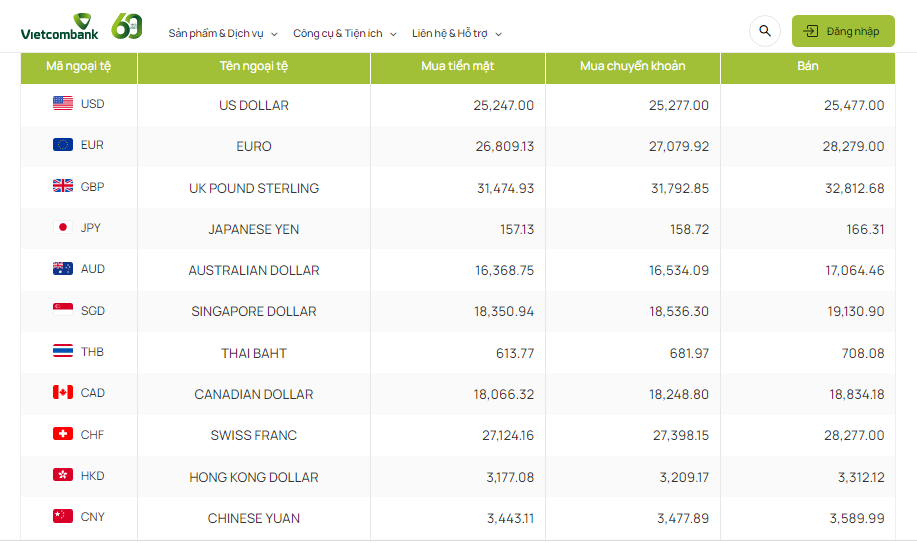The image size is (917, 543).
Task: Select the SINGAPORE DOLLAR currency name
Action: (254, 311)
